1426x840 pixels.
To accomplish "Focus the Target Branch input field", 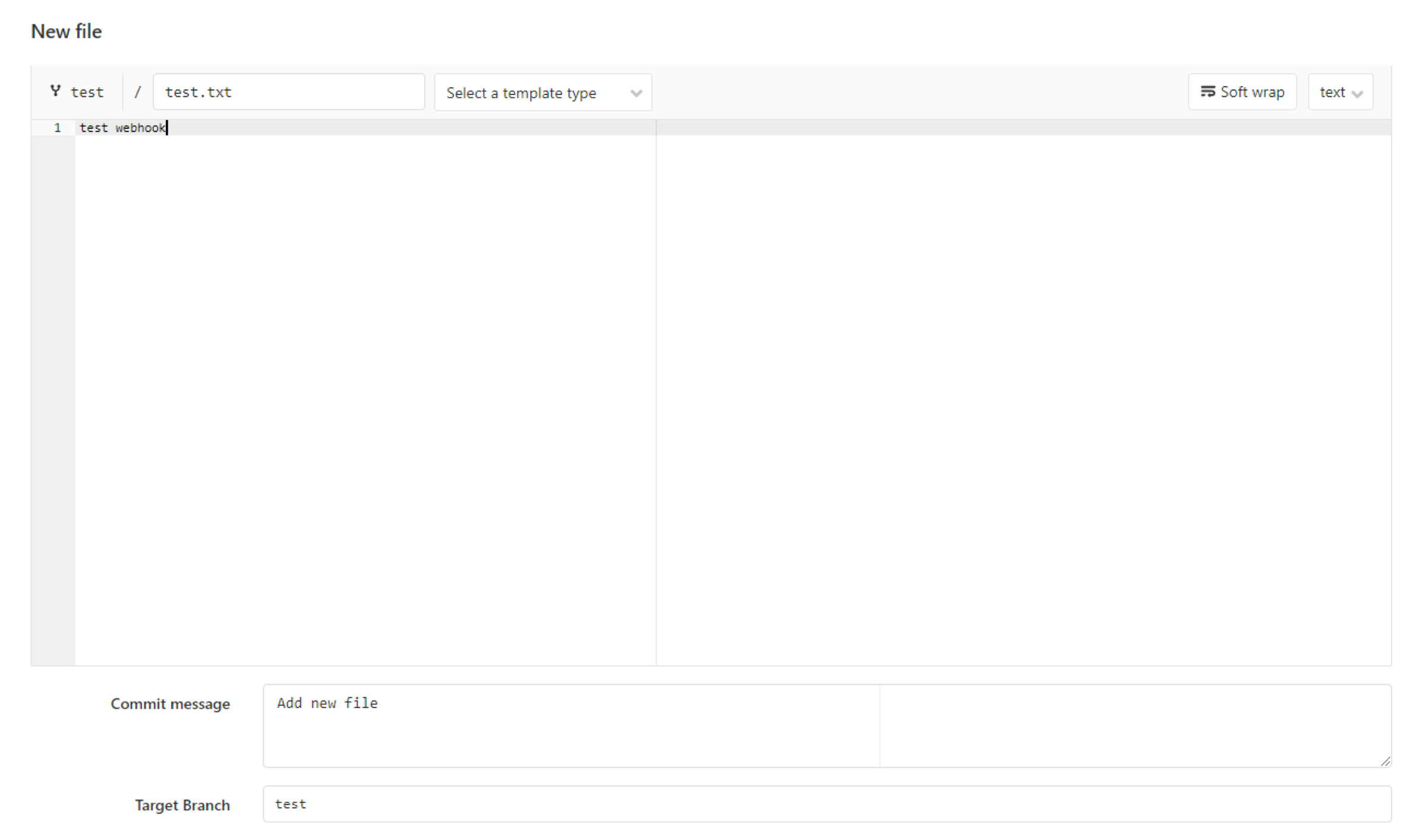I will click(x=826, y=804).
